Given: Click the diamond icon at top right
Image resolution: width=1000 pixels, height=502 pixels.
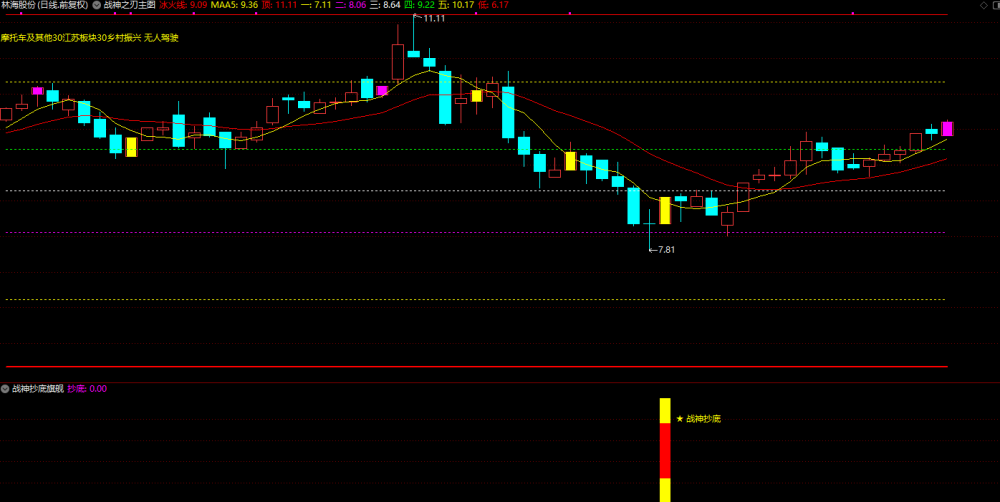Looking at the screenshot, I should pyautogui.click(x=983, y=4).
